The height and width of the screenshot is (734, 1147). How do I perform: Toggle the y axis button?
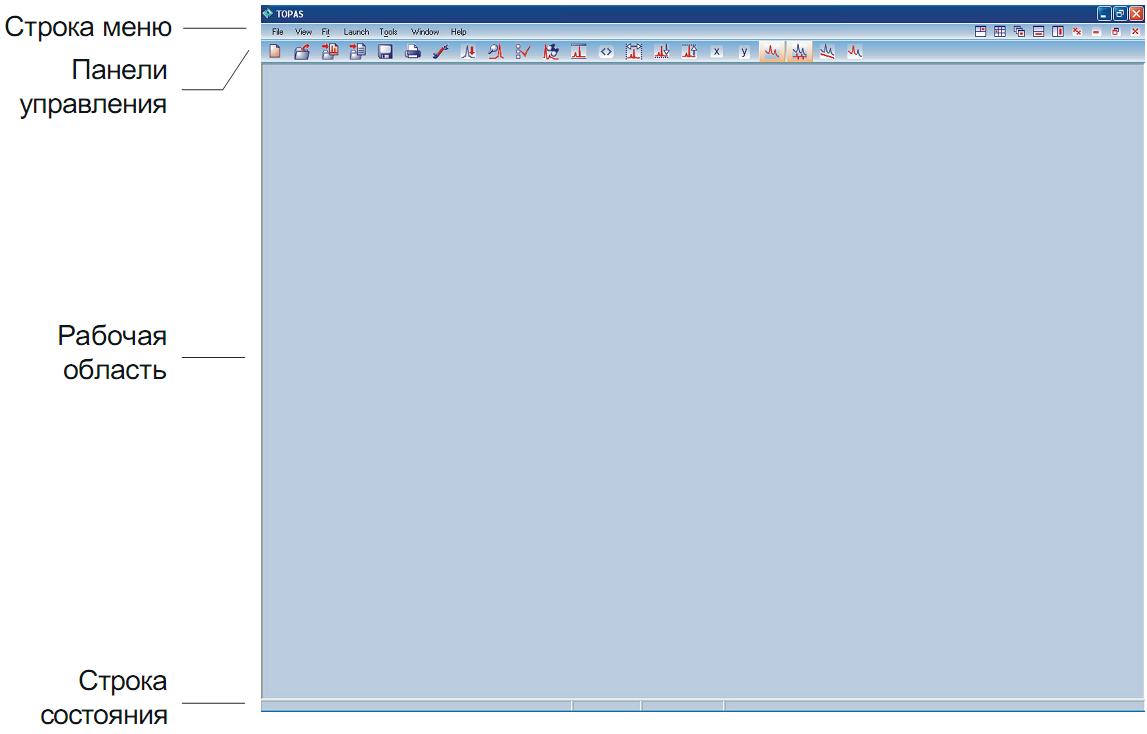coord(744,51)
